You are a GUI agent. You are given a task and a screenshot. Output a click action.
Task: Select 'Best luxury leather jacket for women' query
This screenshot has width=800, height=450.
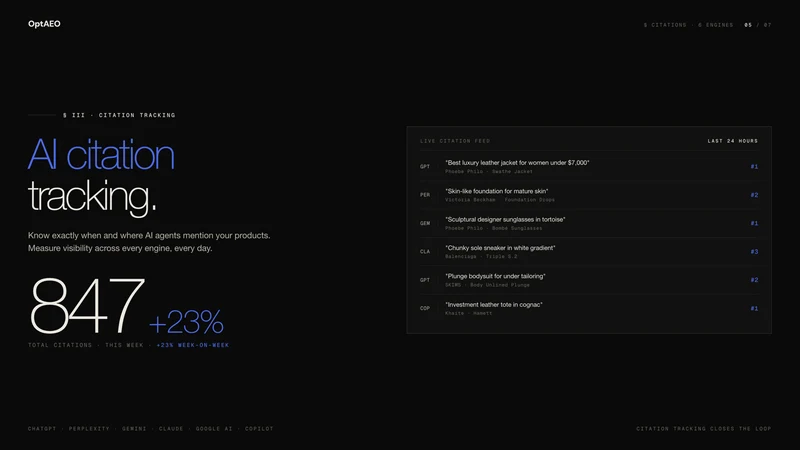pyautogui.click(x=517, y=163)
